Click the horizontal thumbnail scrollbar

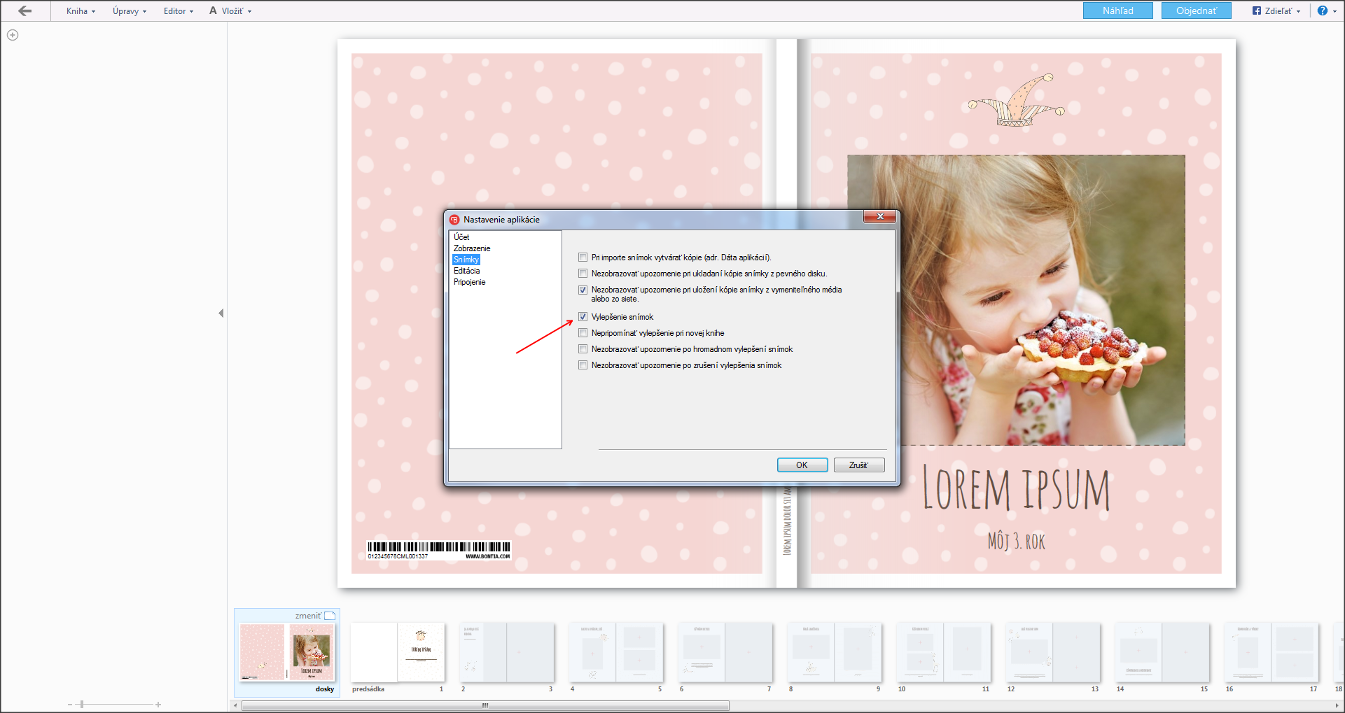coord(485,705)
